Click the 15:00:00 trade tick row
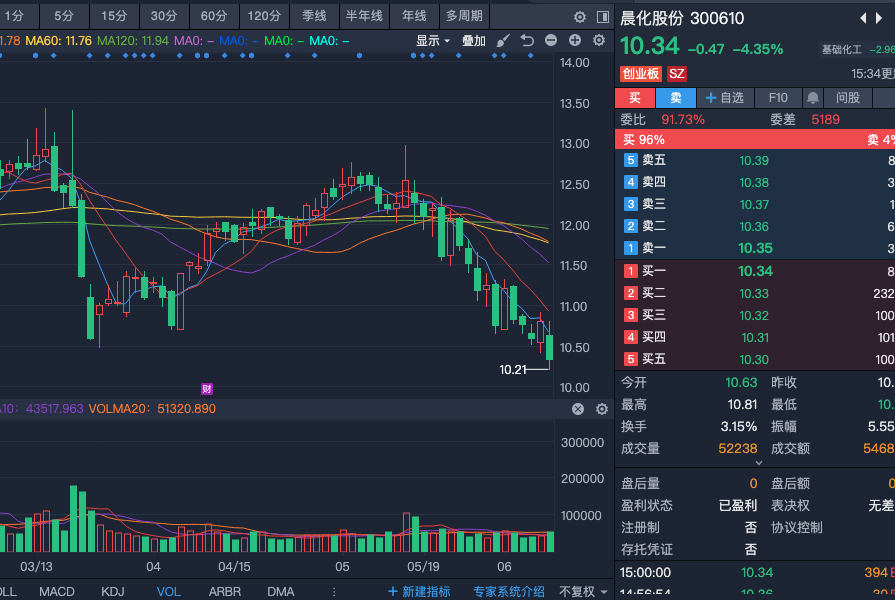Screen dimensions: 895x600 point(757,573)
